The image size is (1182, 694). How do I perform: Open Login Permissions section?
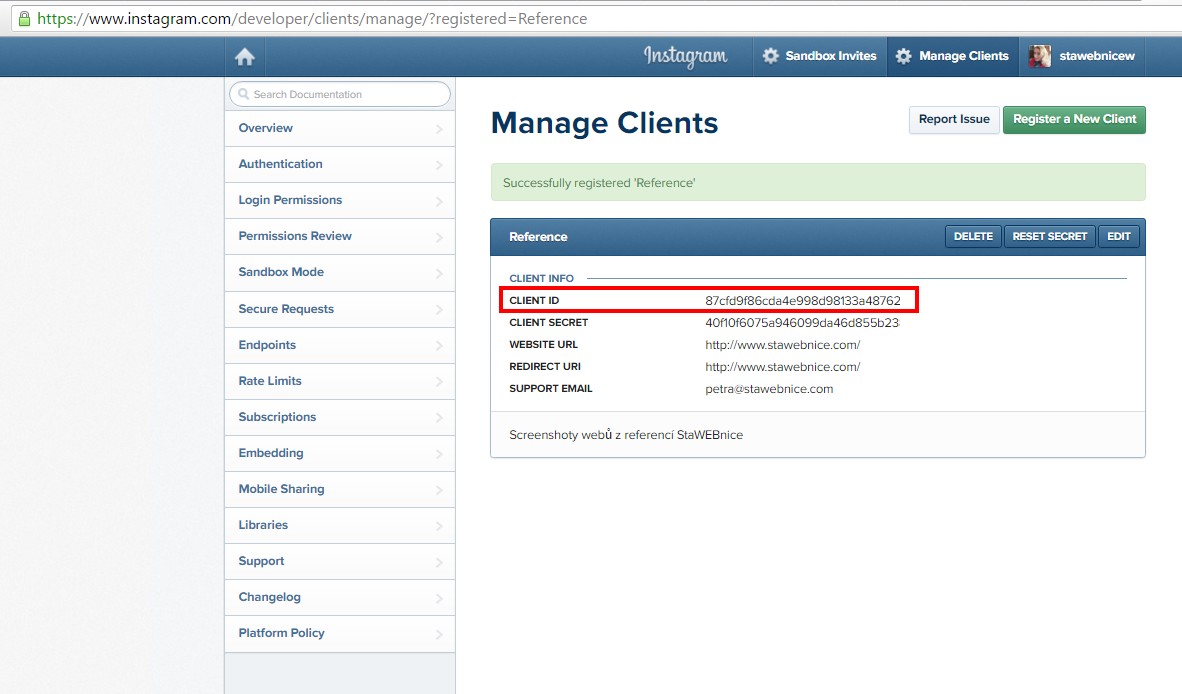coord(340,200)
